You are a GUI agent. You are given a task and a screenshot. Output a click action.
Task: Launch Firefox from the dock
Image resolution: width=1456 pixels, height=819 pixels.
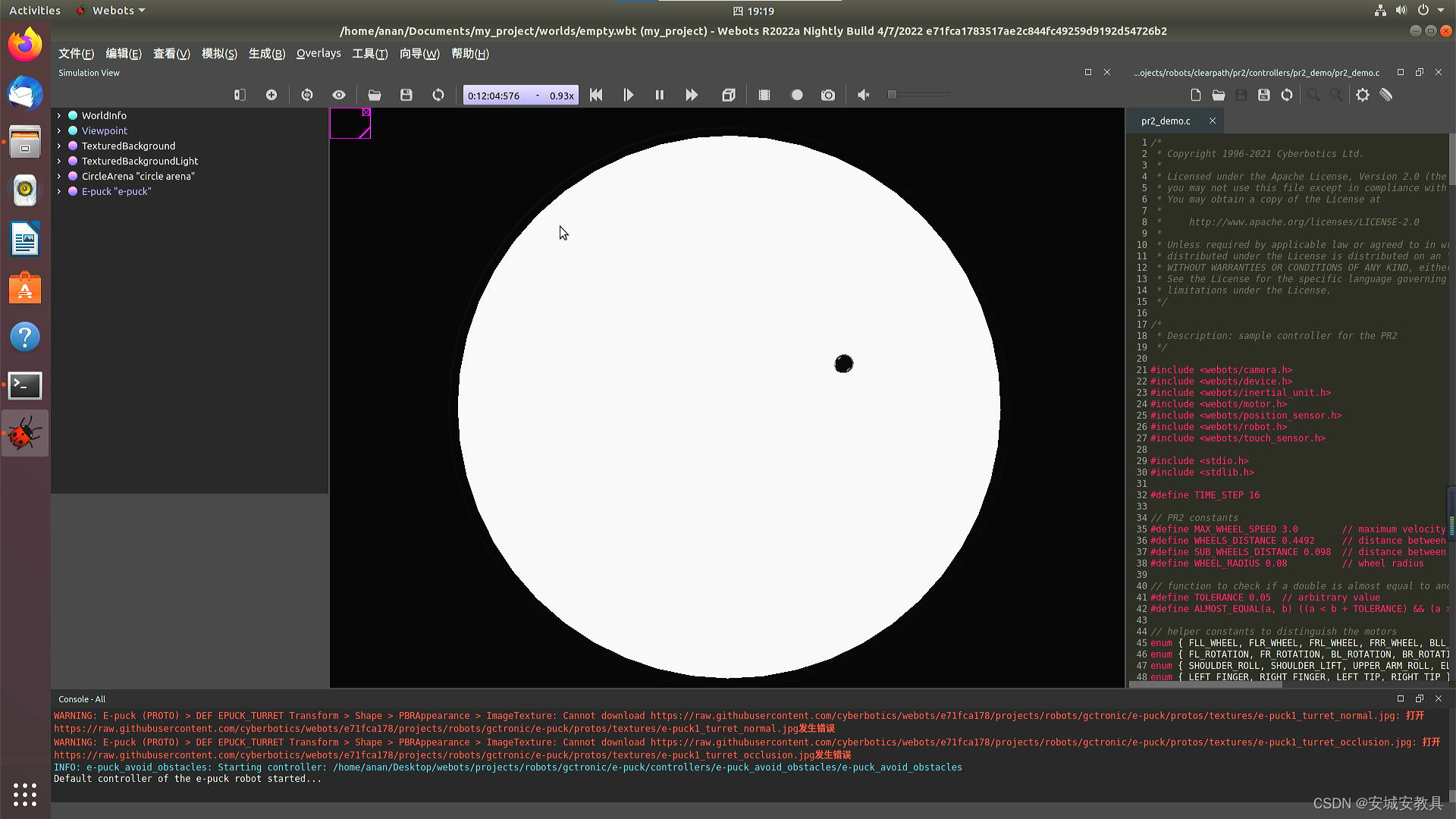pyautogui.click(x=25, y=45)
